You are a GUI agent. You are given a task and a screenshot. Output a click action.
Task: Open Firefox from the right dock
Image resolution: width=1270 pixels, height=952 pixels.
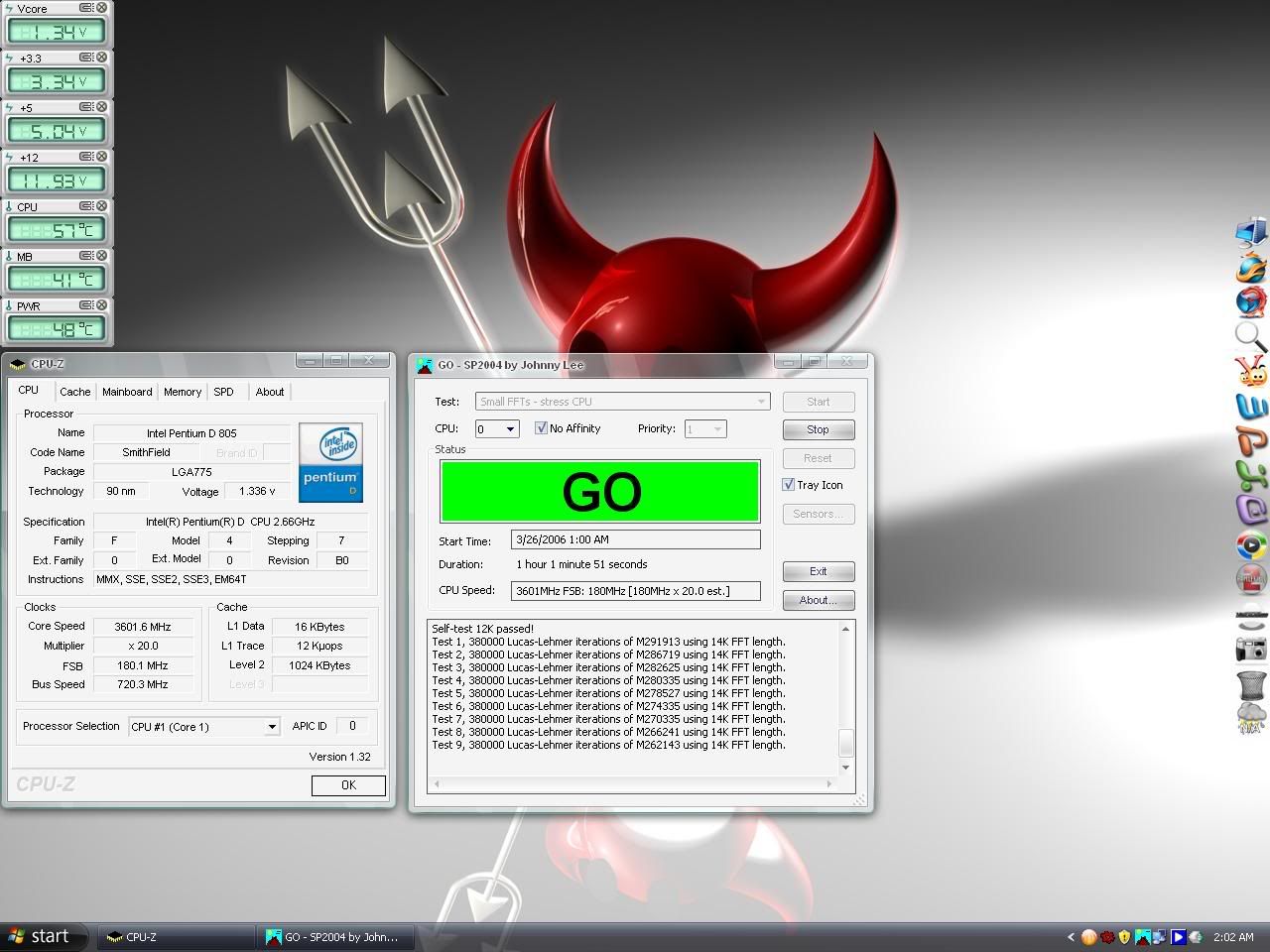(1251, 268)
